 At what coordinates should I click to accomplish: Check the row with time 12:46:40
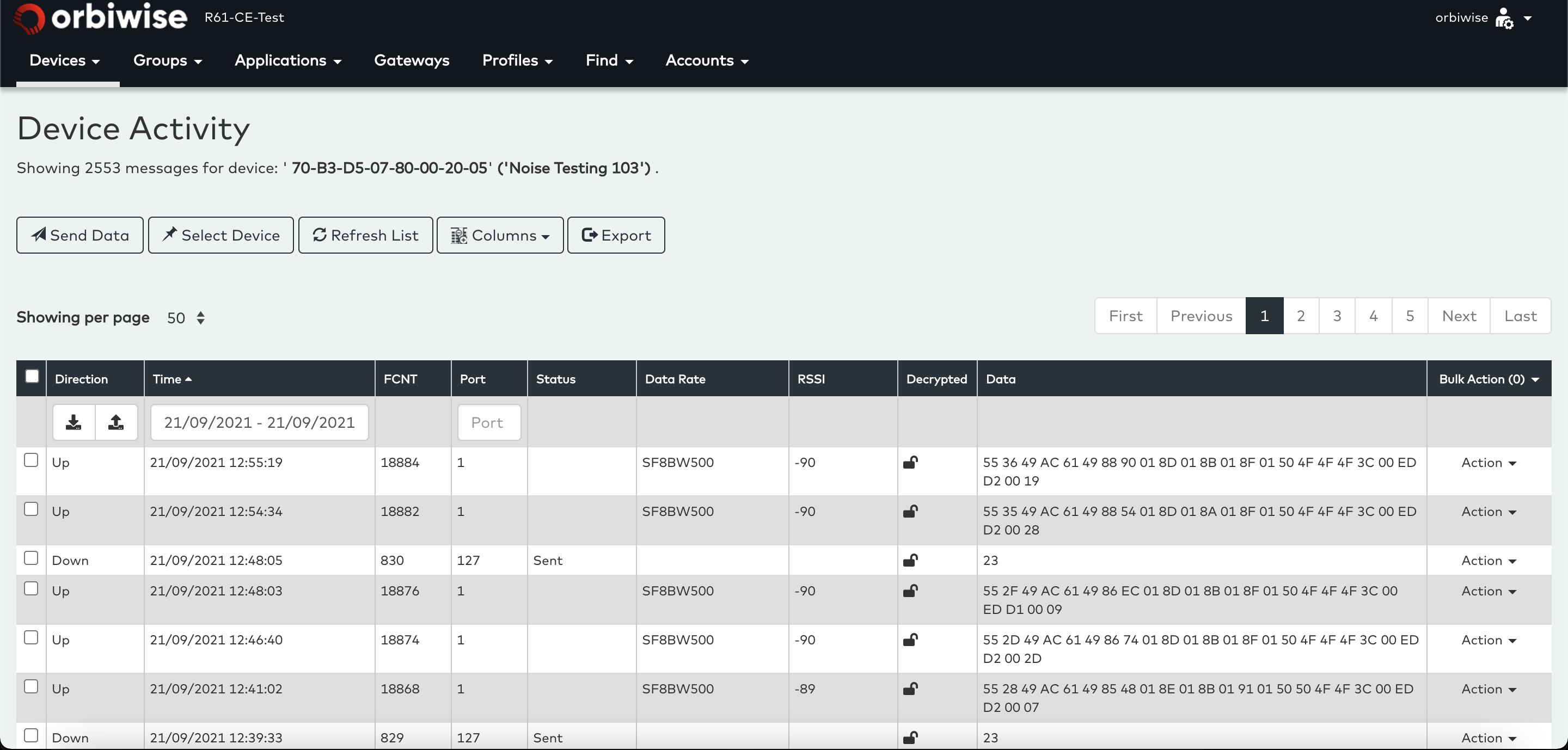pos(31,637)
